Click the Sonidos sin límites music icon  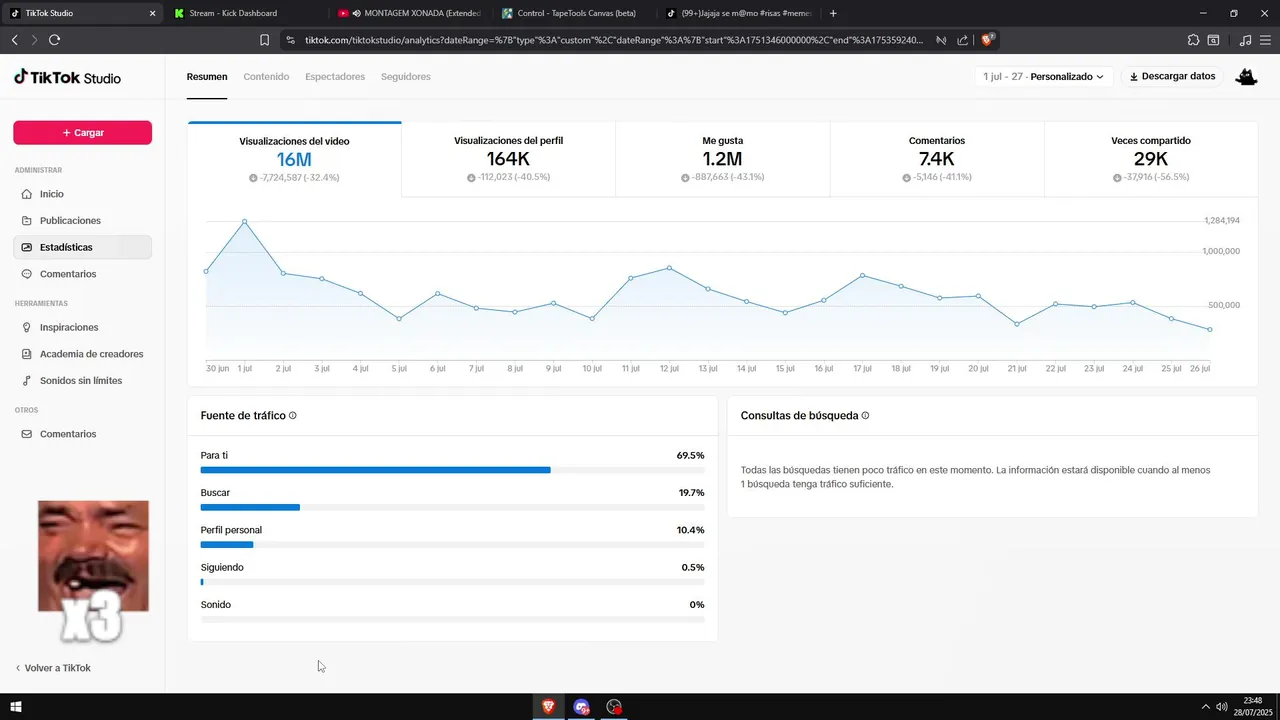coord(26,381)
